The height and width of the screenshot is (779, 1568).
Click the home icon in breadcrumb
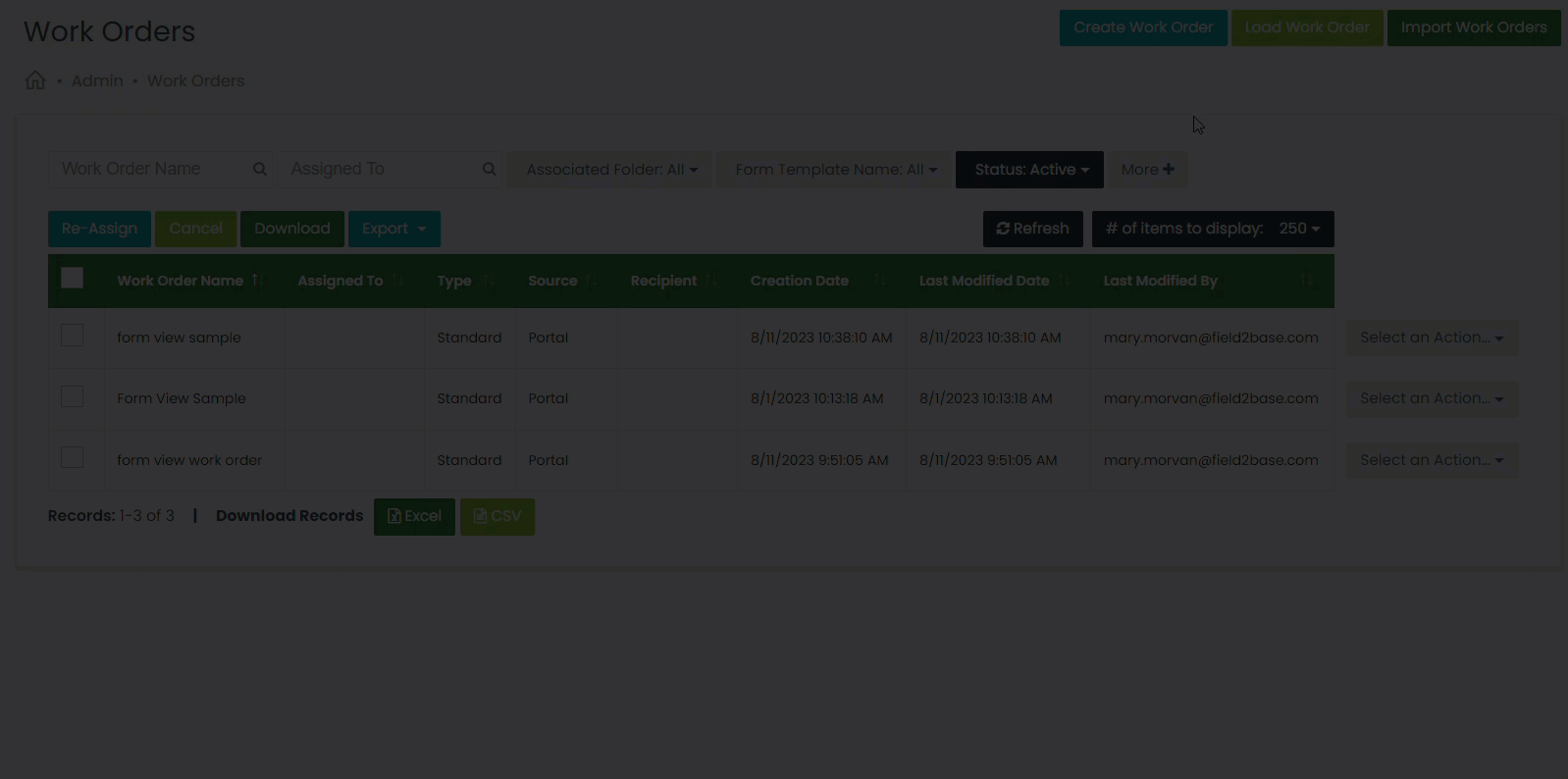35,80
